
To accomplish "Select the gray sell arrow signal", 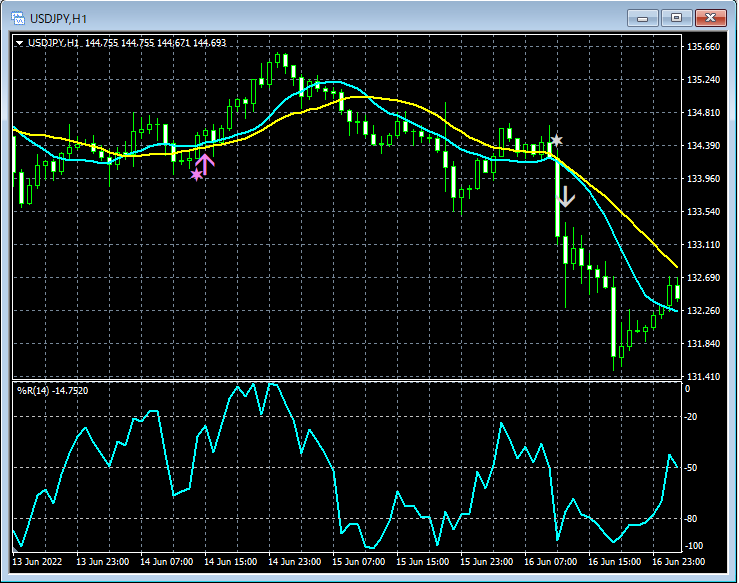I will click(566, 196).
